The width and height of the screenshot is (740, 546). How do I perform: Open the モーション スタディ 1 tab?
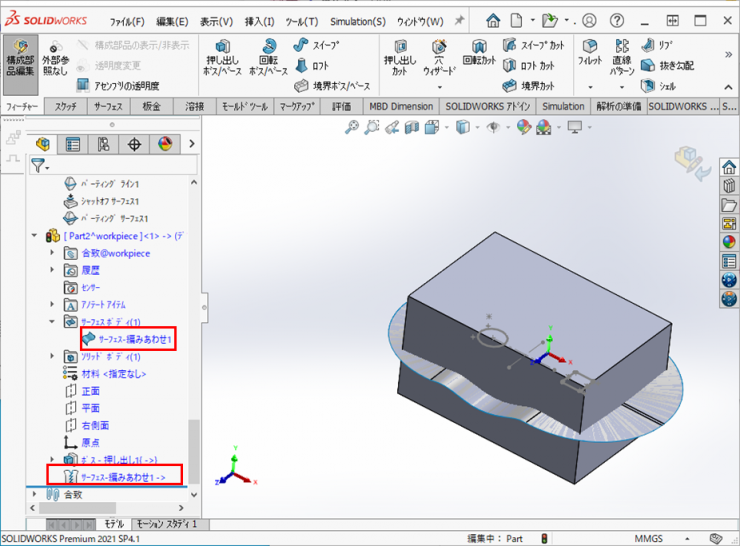click(166, 524)
